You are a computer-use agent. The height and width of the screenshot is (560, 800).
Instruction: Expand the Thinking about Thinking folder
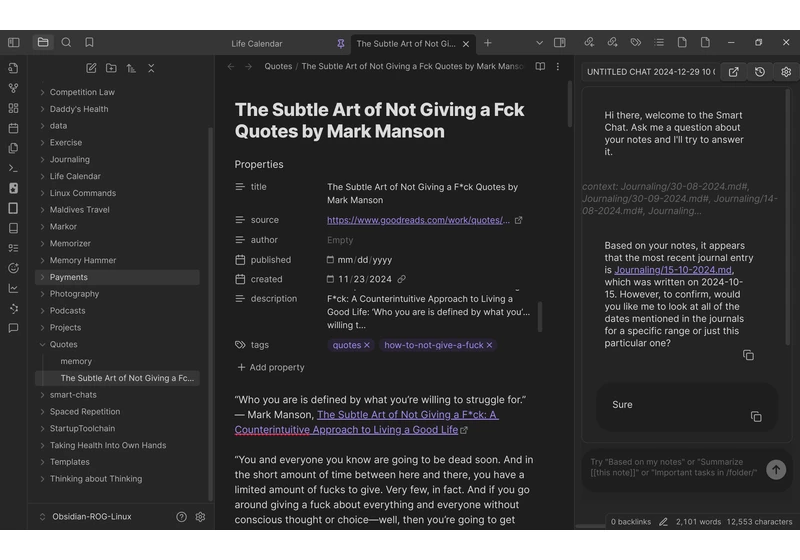pos(42,479)
